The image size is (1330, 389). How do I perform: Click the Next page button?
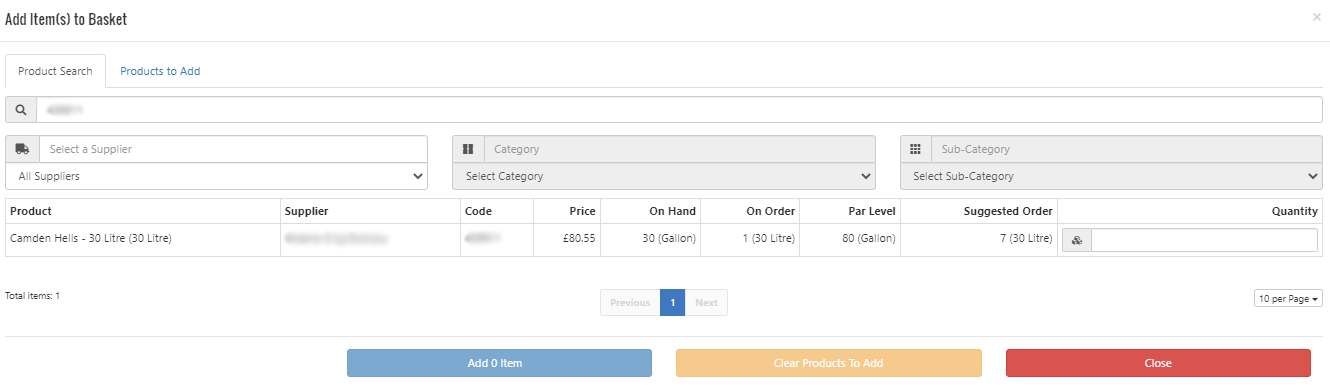pyautogui.click(x=706, y=302)
